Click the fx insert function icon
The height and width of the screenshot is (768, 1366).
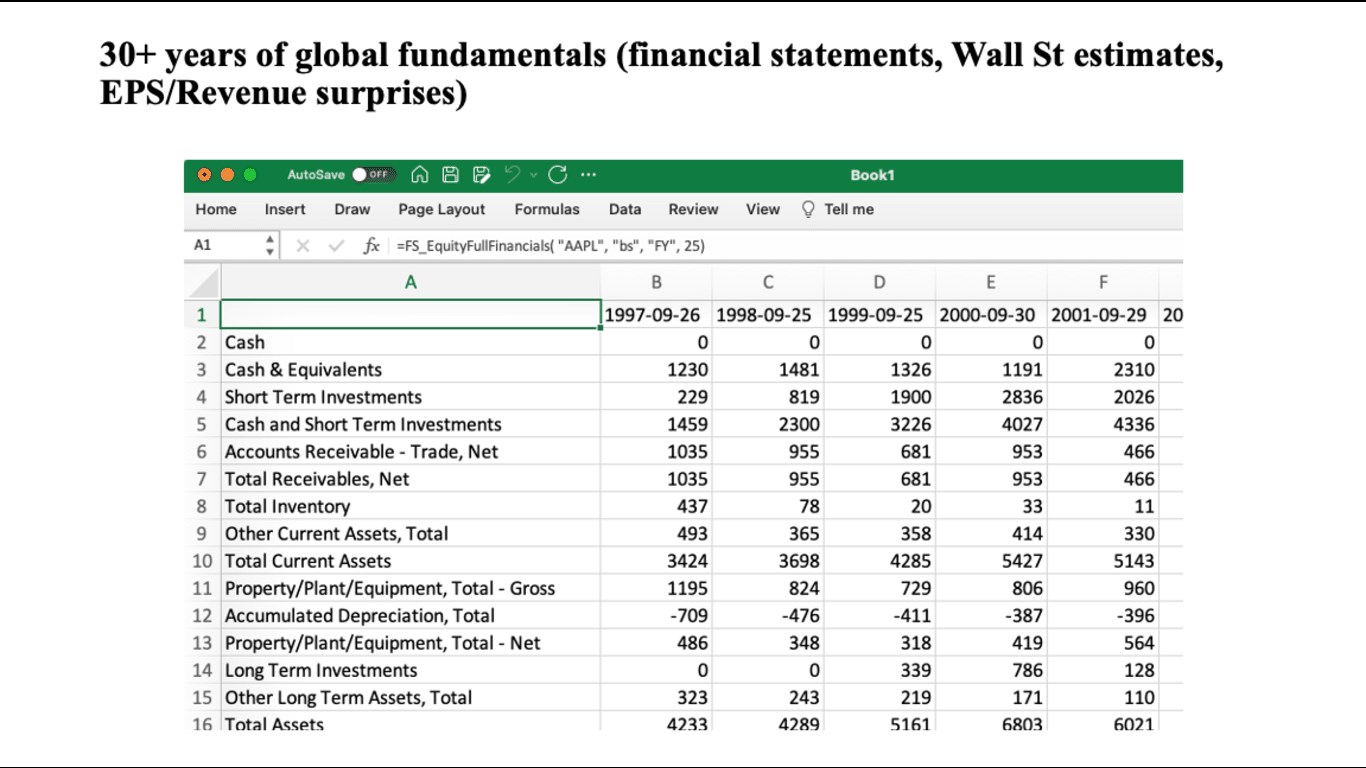click(371, 245)
